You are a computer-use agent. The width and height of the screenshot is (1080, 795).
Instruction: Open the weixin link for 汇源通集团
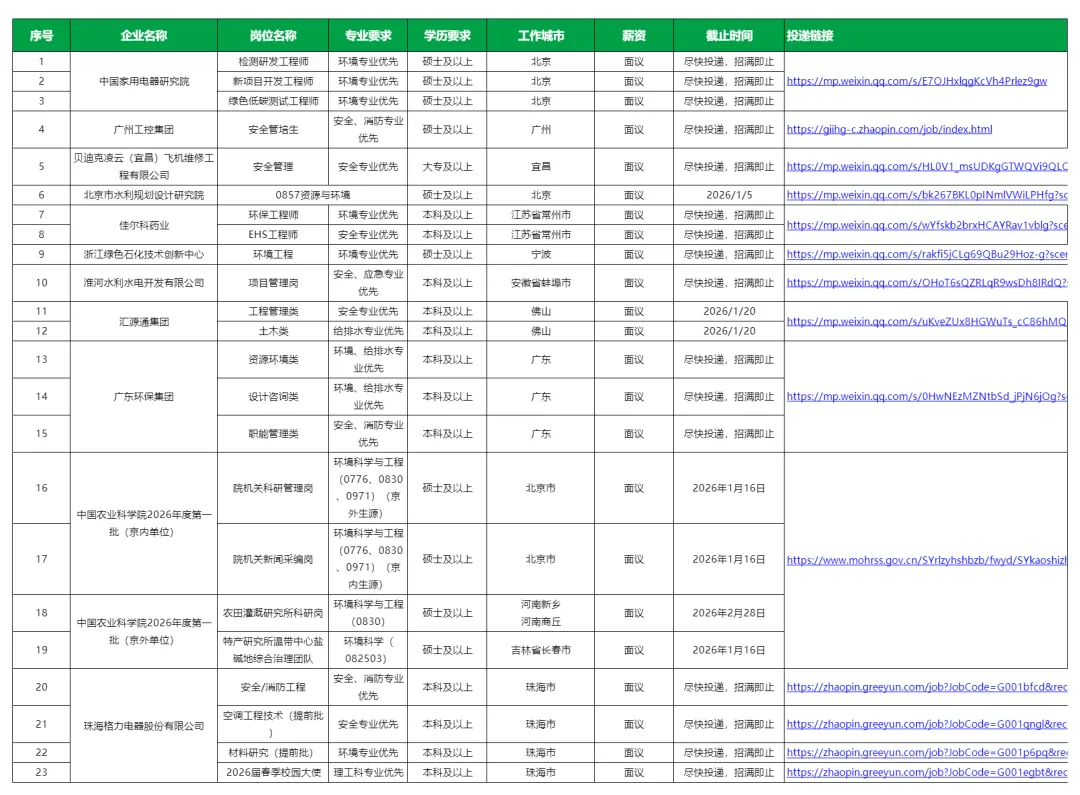[x=926, y=322]
